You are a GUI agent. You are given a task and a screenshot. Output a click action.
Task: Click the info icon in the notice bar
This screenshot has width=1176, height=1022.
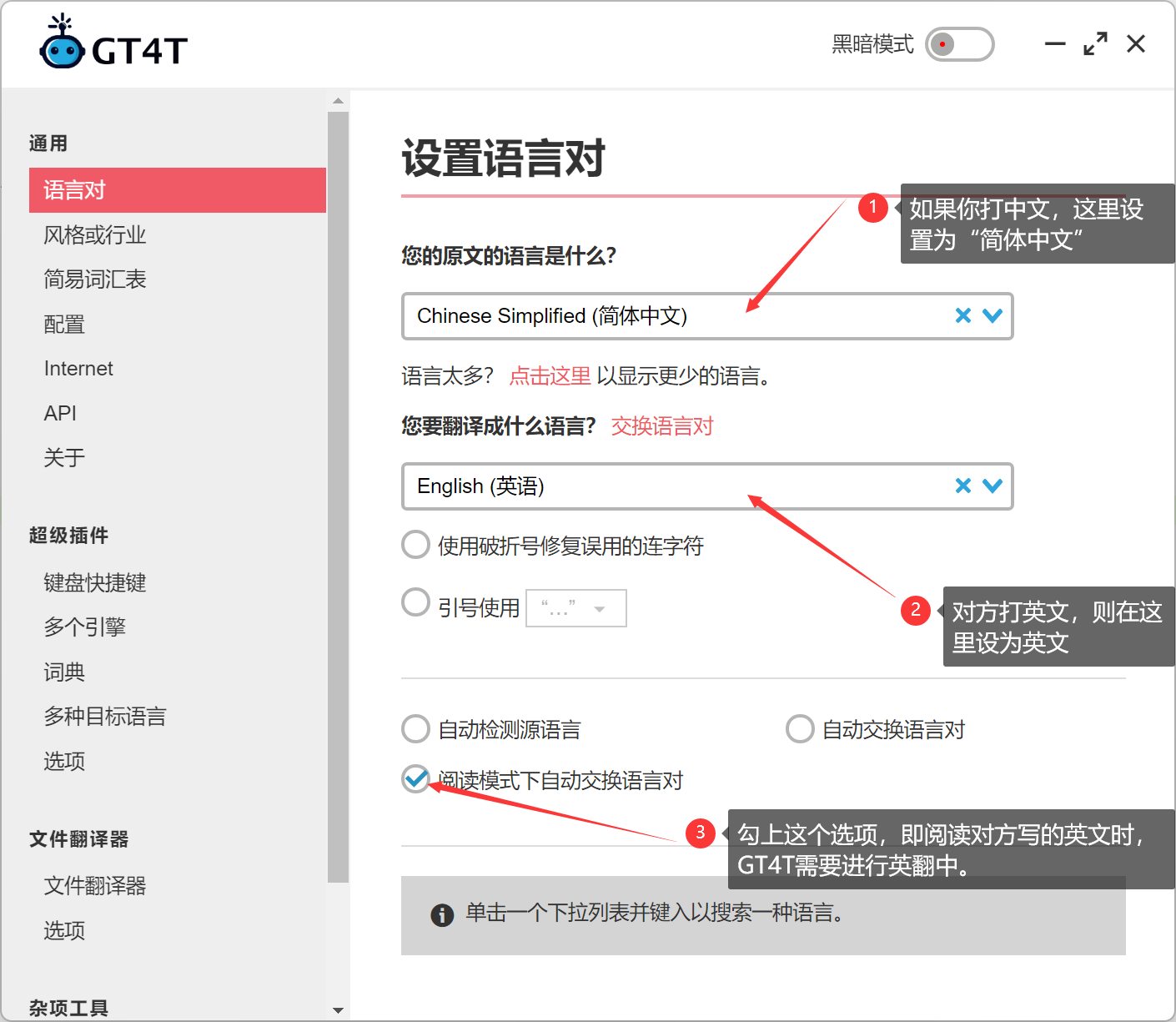point(443,915)
